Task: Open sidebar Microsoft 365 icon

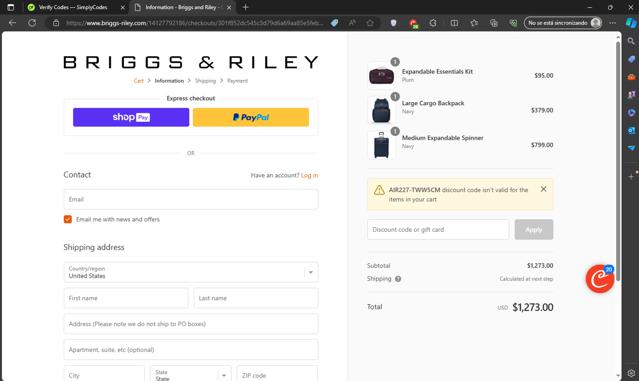Action: pyautogui.click(x=631, y=112)
